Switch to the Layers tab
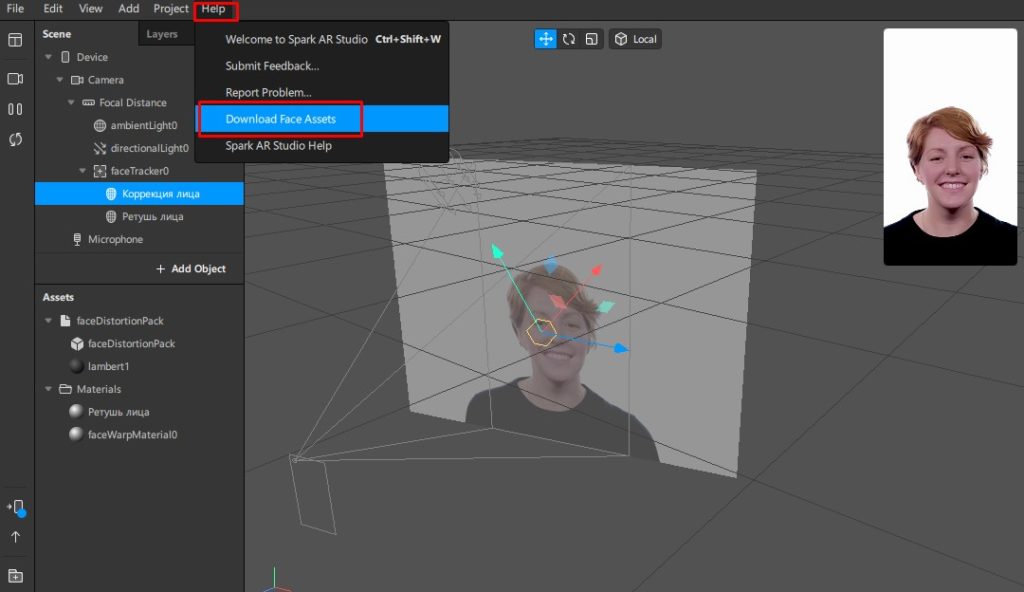Image resolution: width=1024 pixels, height=592 pixels. pyautogui.click(x=162, y=34)
